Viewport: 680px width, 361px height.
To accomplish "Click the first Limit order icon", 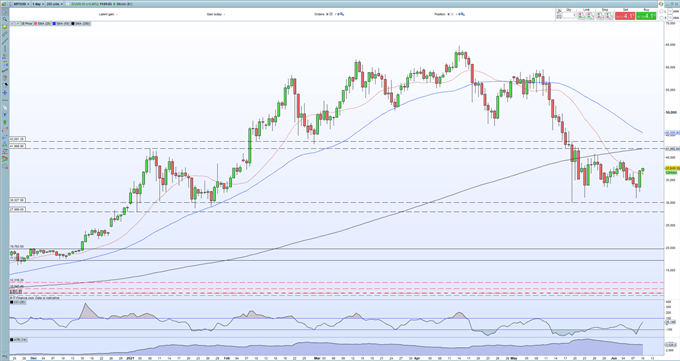I will [582, 16].
